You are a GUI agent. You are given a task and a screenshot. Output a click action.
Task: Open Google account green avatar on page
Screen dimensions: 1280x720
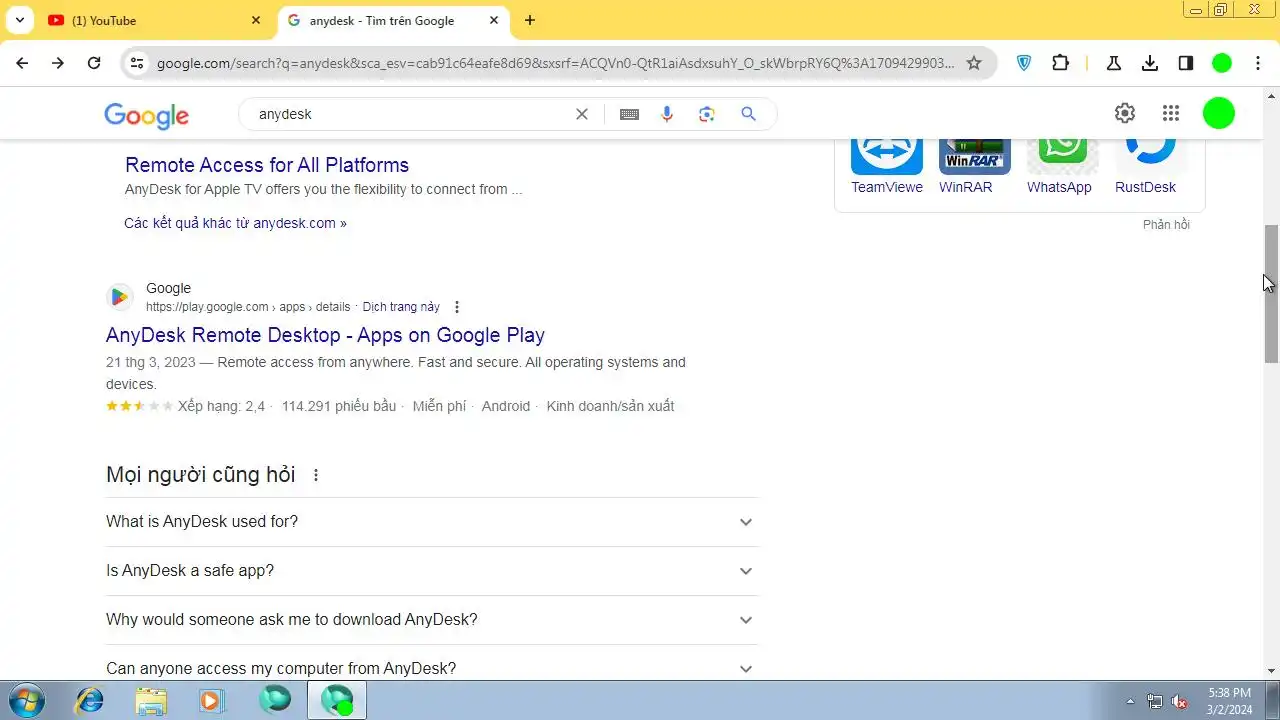coord(1219,113)
